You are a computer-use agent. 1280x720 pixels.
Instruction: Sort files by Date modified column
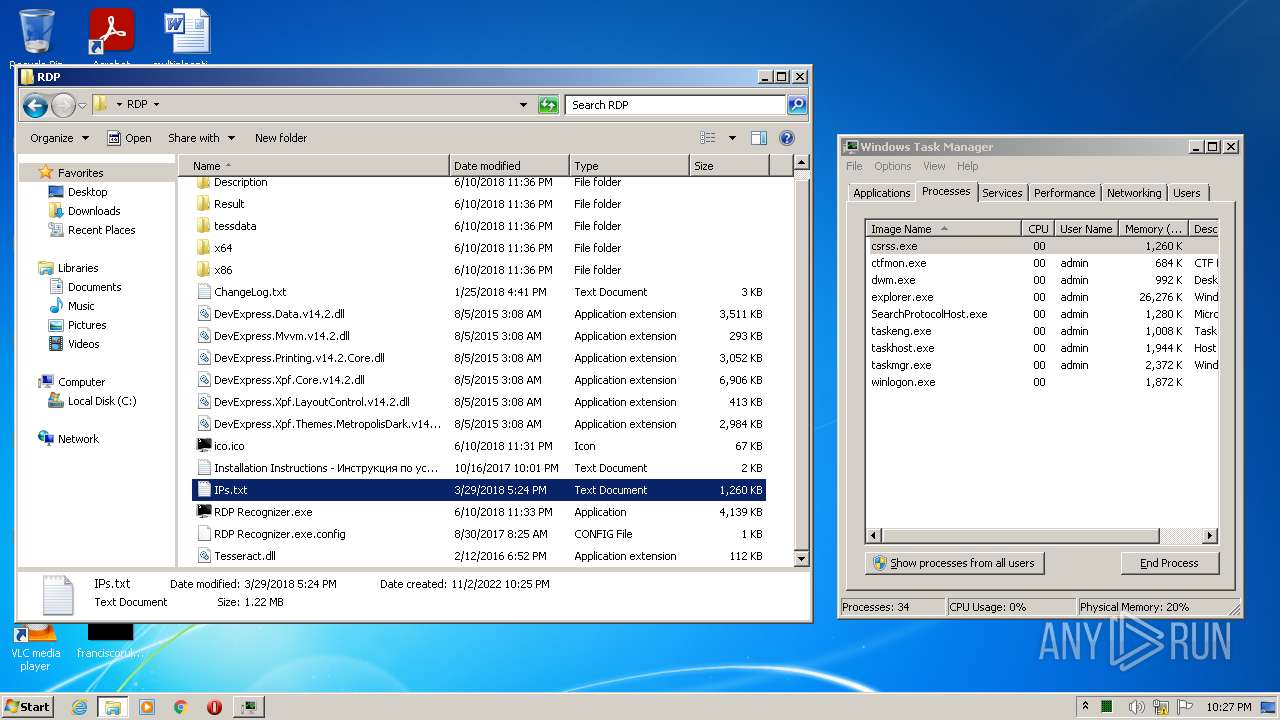509,166
